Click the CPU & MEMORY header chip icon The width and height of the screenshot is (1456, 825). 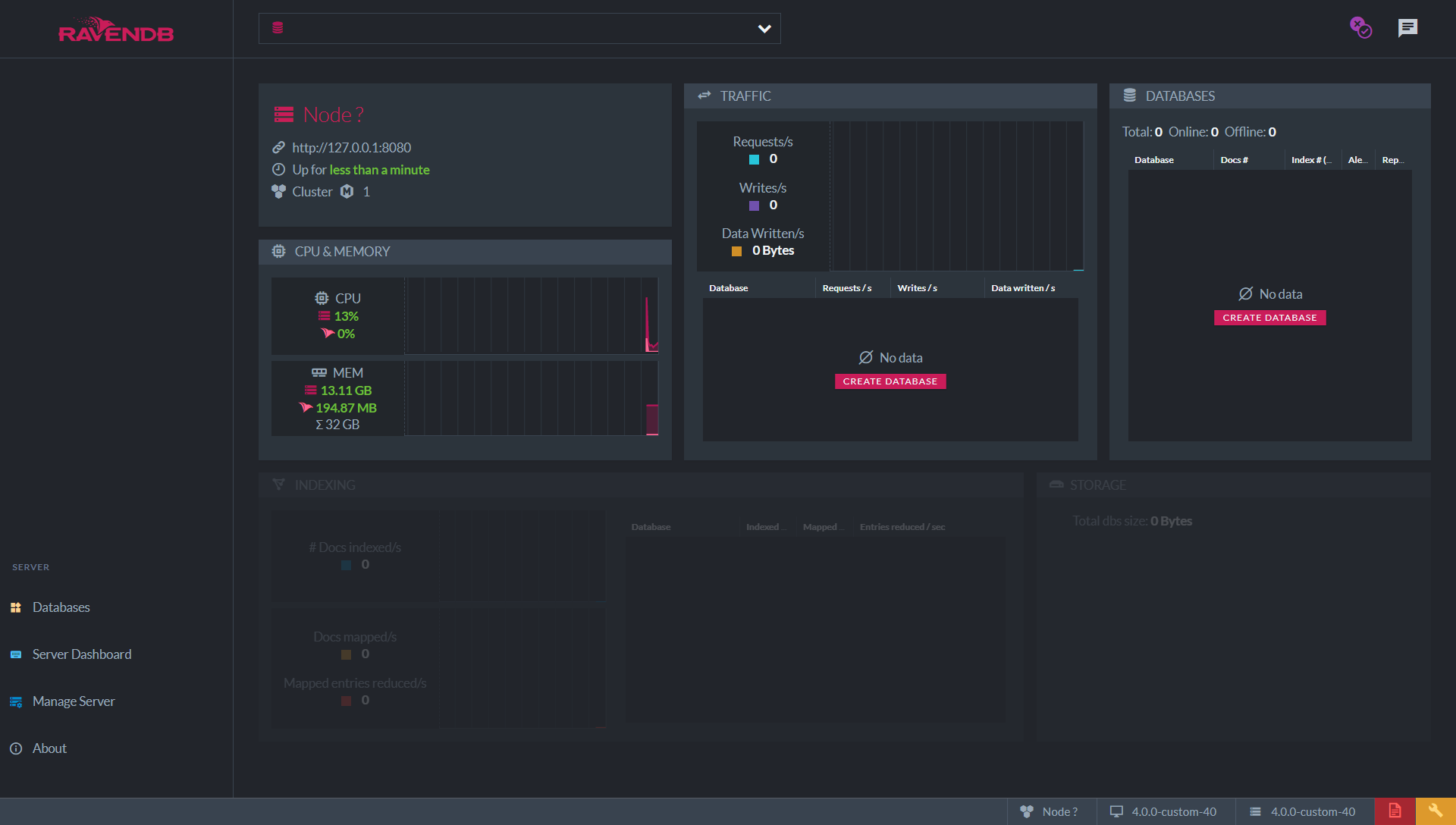[279, 251]
